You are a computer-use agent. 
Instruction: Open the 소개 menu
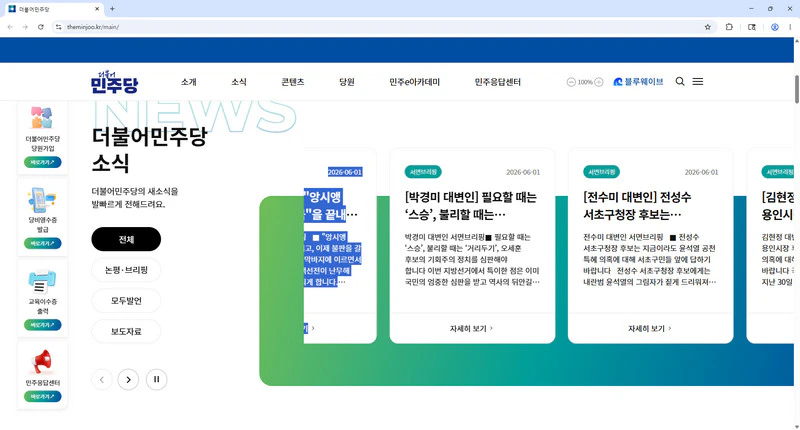coord(189,82)
